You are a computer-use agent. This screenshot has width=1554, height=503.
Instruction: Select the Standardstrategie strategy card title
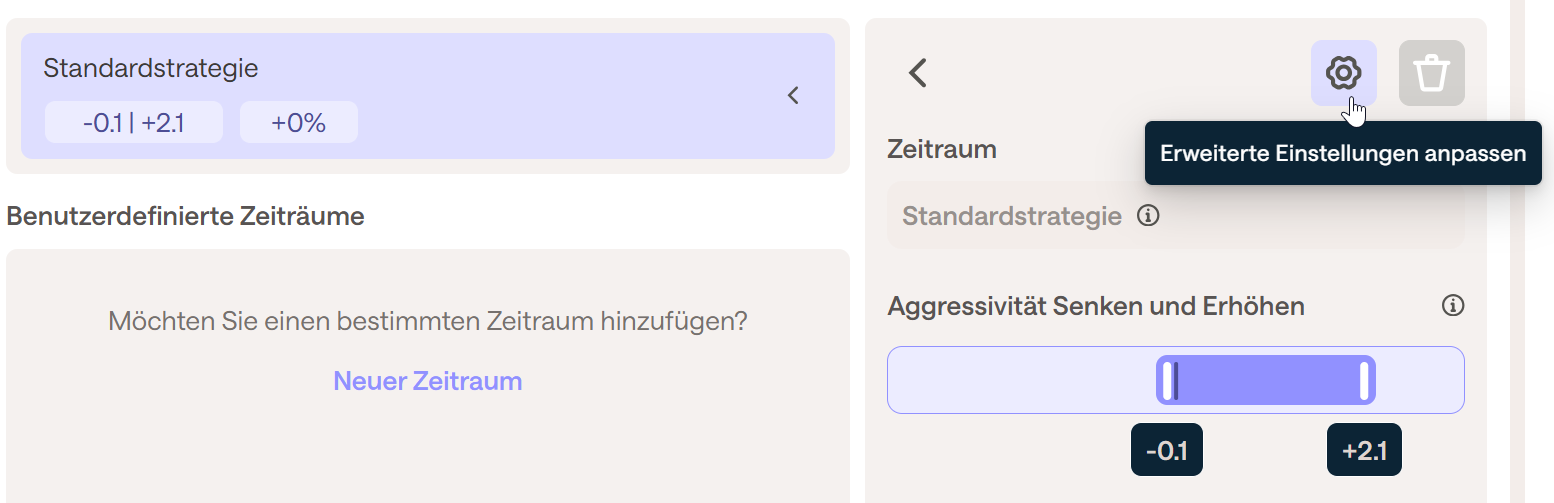pyautogui.click(x=151, y=68)
